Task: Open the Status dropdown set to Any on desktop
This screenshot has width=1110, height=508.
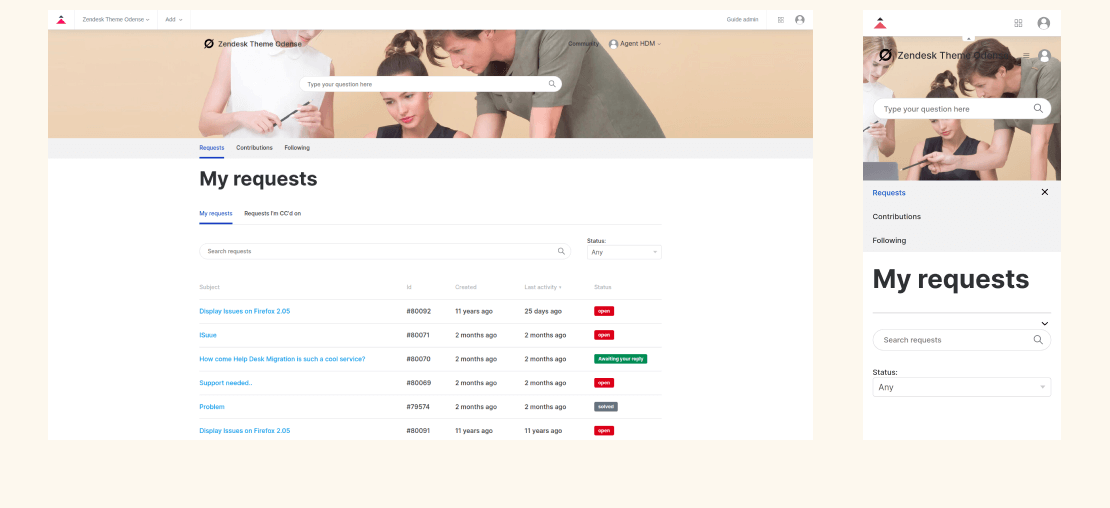Action: coord(624,252)
